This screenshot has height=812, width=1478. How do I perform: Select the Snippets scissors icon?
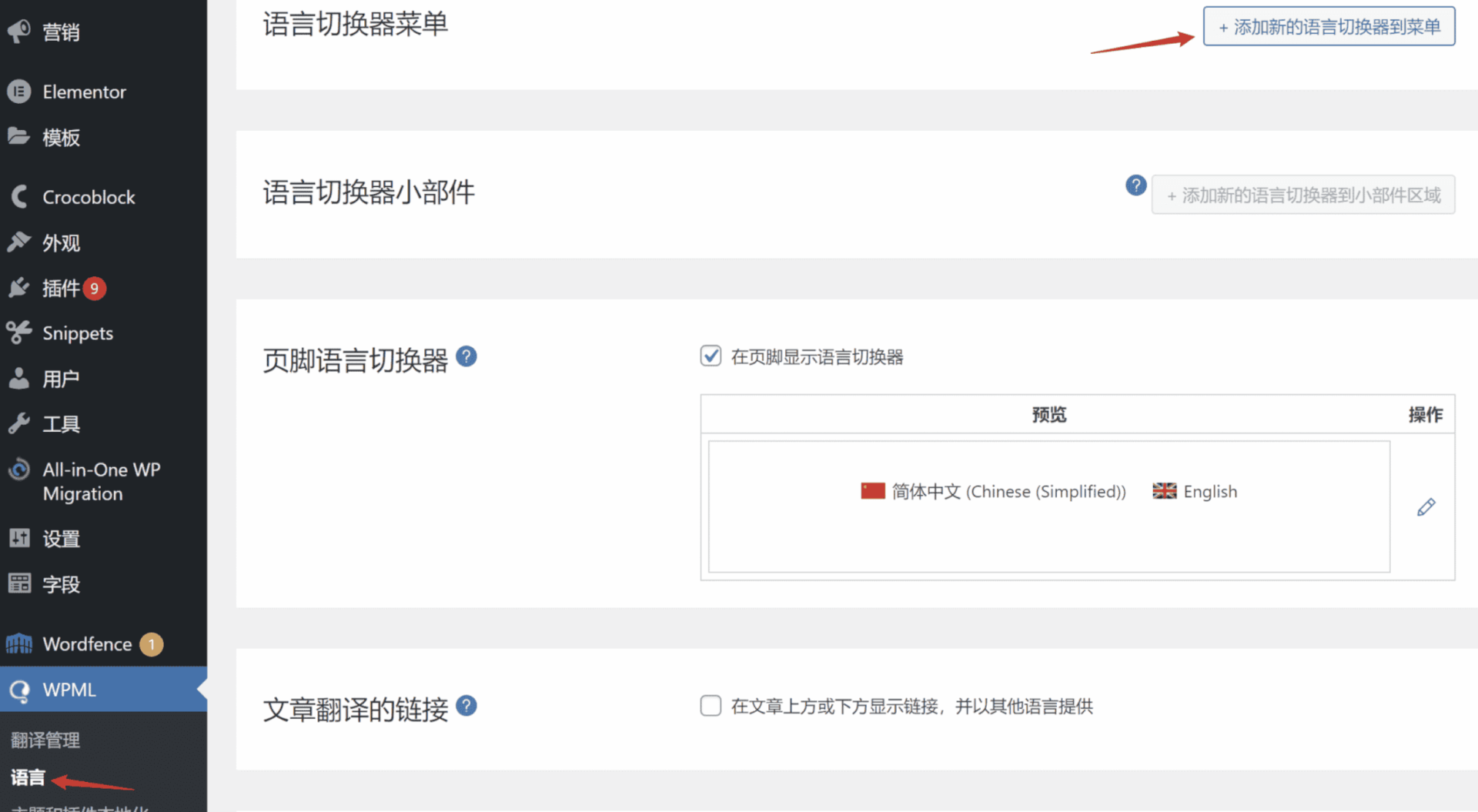pyautogui.click(x=20, y=332)
